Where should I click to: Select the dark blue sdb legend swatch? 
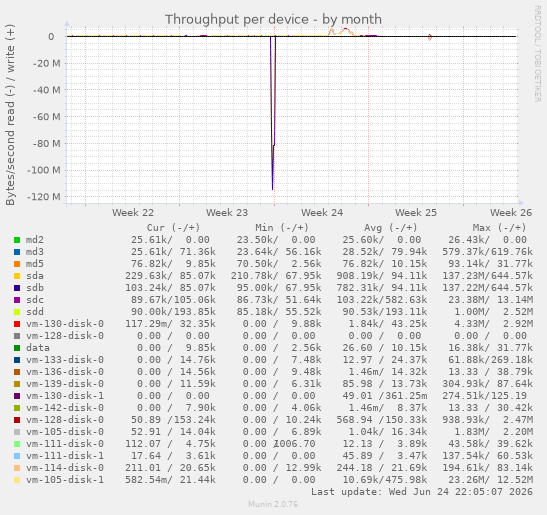tap(17, 288)
